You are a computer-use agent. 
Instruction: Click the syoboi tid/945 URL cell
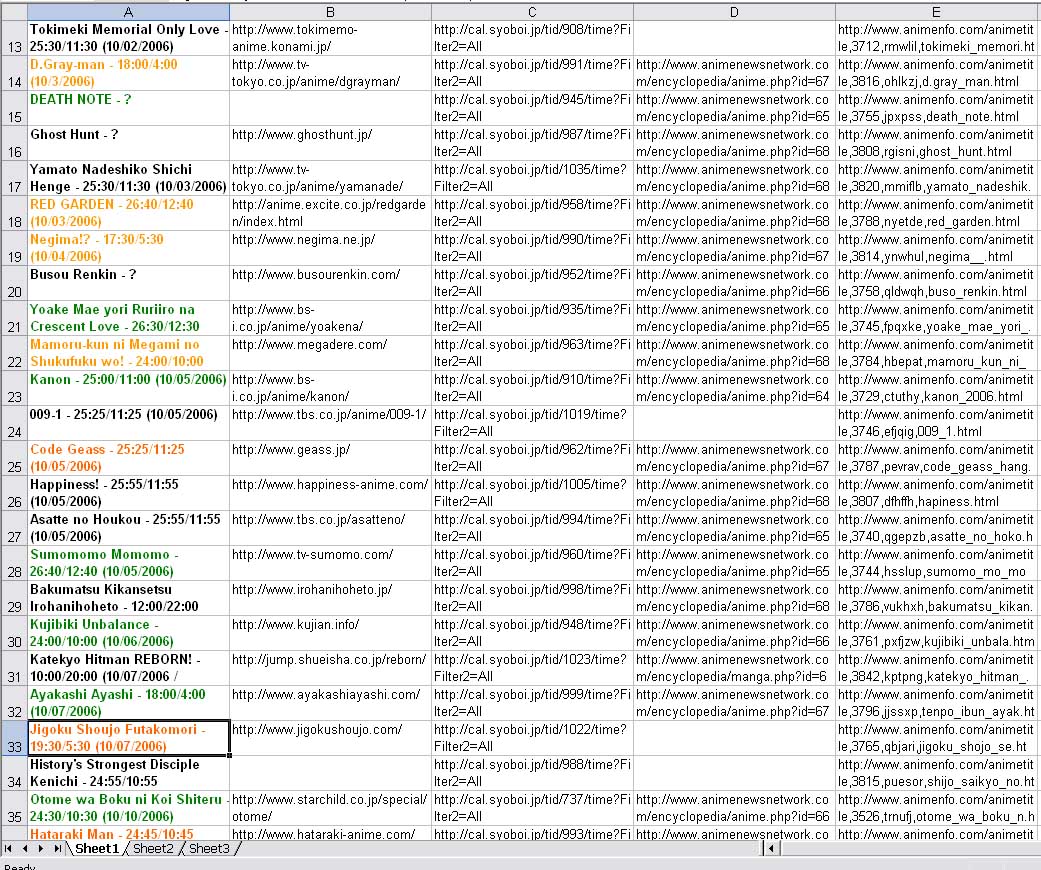532,108
